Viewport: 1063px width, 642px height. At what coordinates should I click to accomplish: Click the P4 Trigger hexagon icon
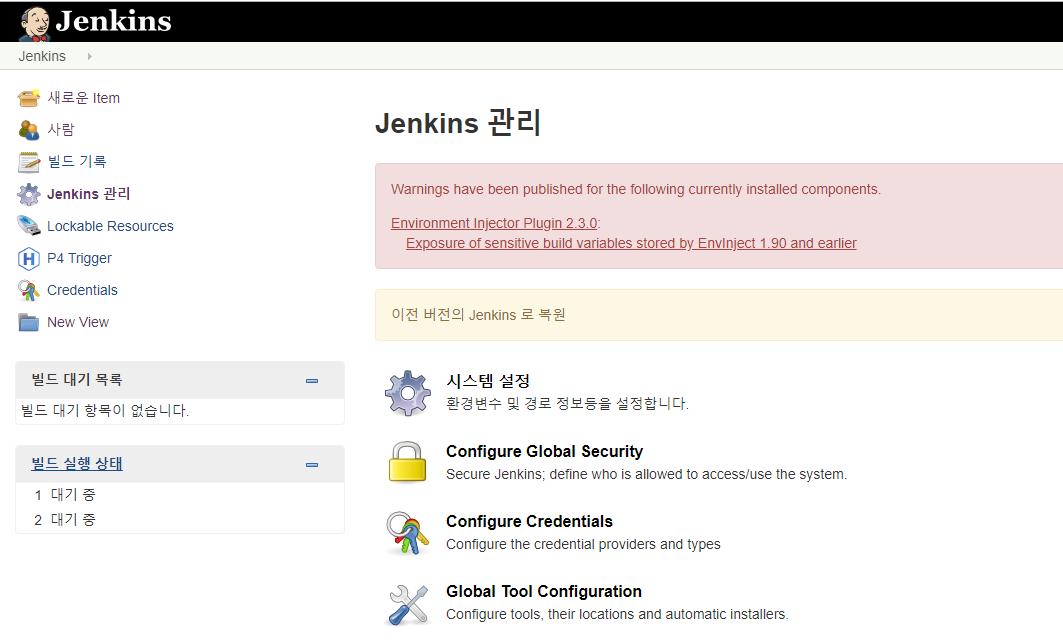tap(28, 258)
